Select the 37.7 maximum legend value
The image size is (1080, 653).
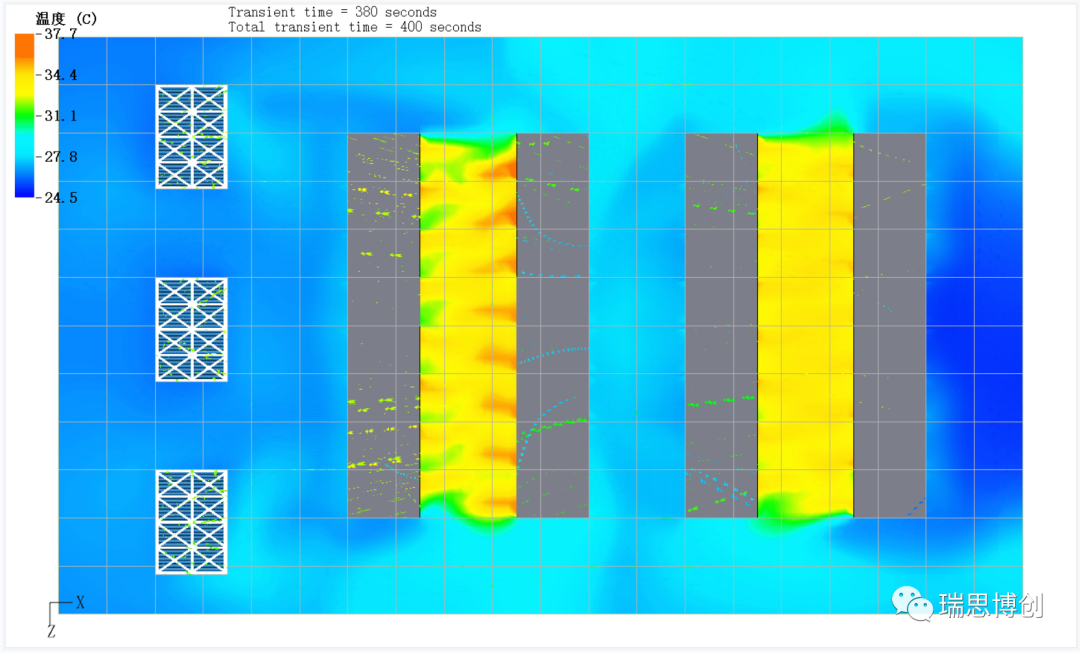tap(59, 34)
